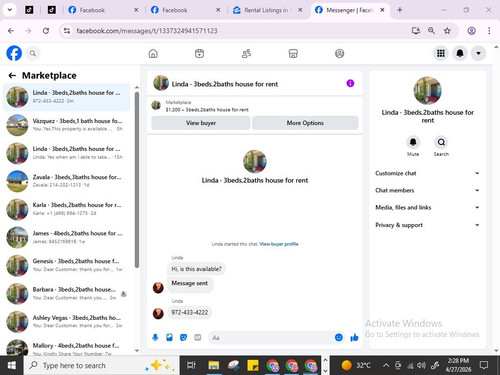500x375 pixels.
Task: Expand Chat members section
Action: (427, 190)
